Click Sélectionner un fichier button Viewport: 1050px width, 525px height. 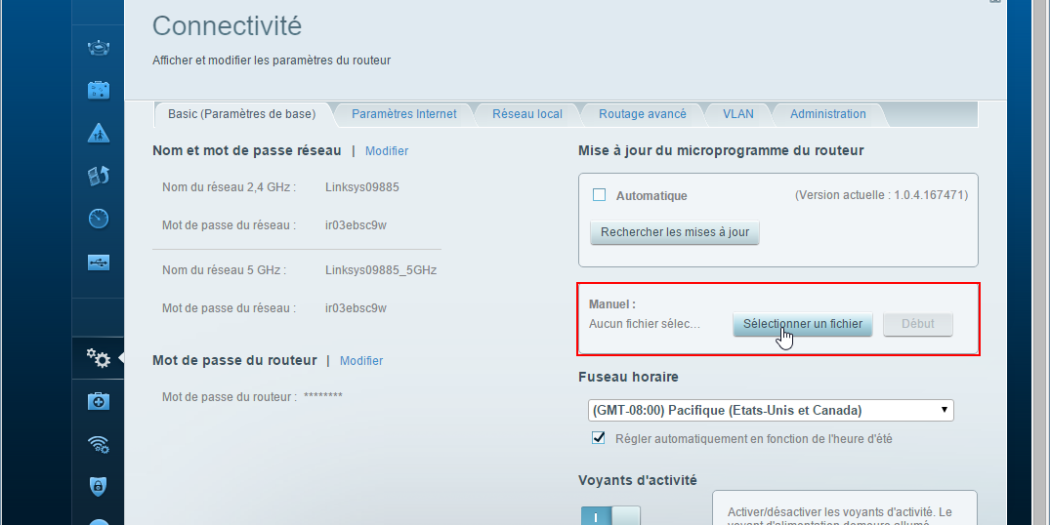[803, 324]
